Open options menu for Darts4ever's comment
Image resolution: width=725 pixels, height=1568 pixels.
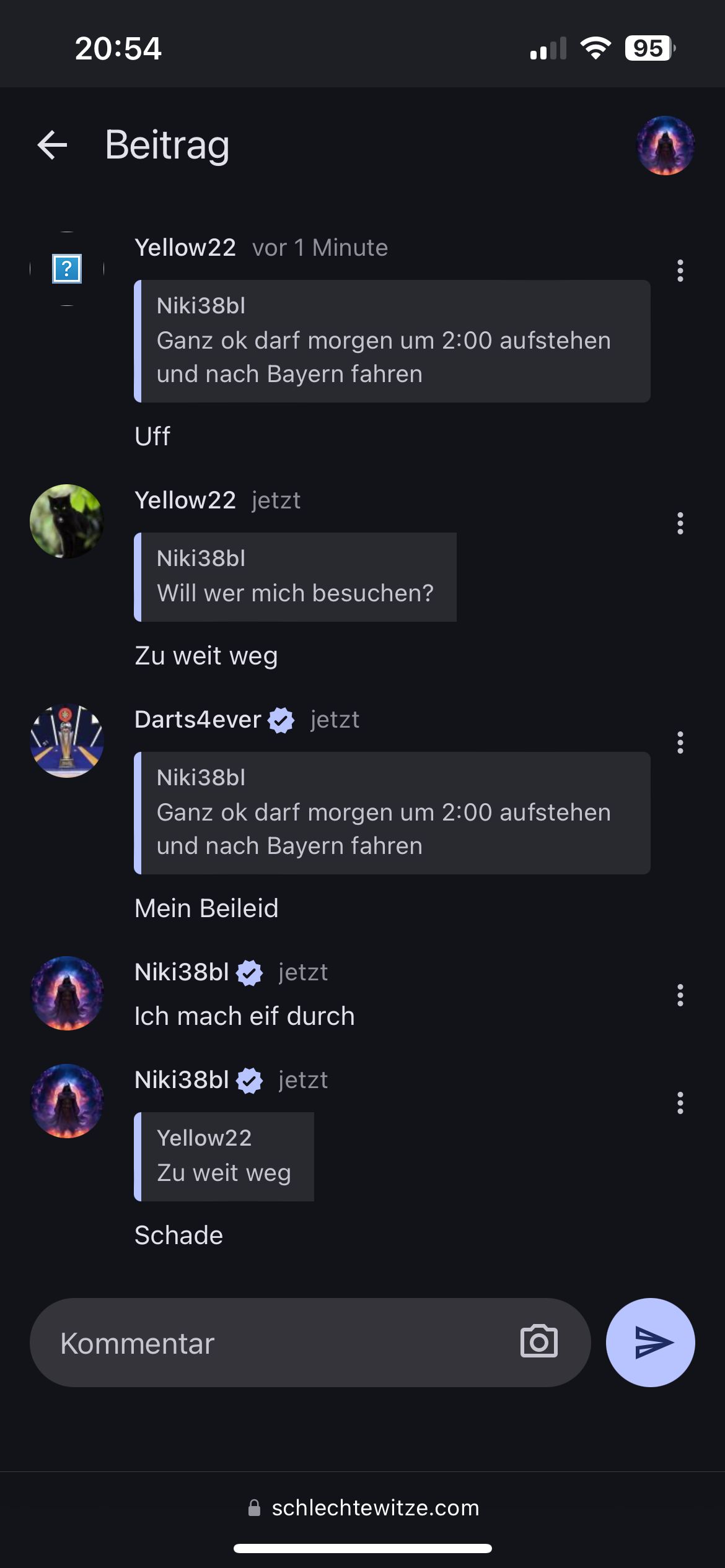[680, 743]
